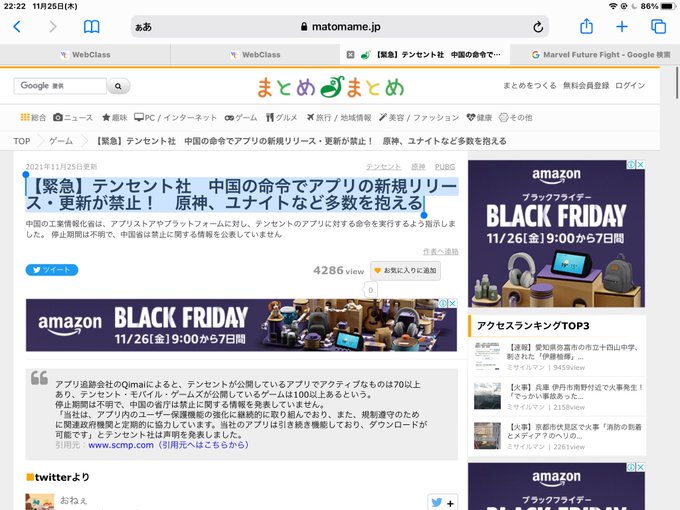Image resolution: width=680 pixels, height=510 pixels.
Task: Click sidebar Amazon ad info icon
Action: point(631,165)
